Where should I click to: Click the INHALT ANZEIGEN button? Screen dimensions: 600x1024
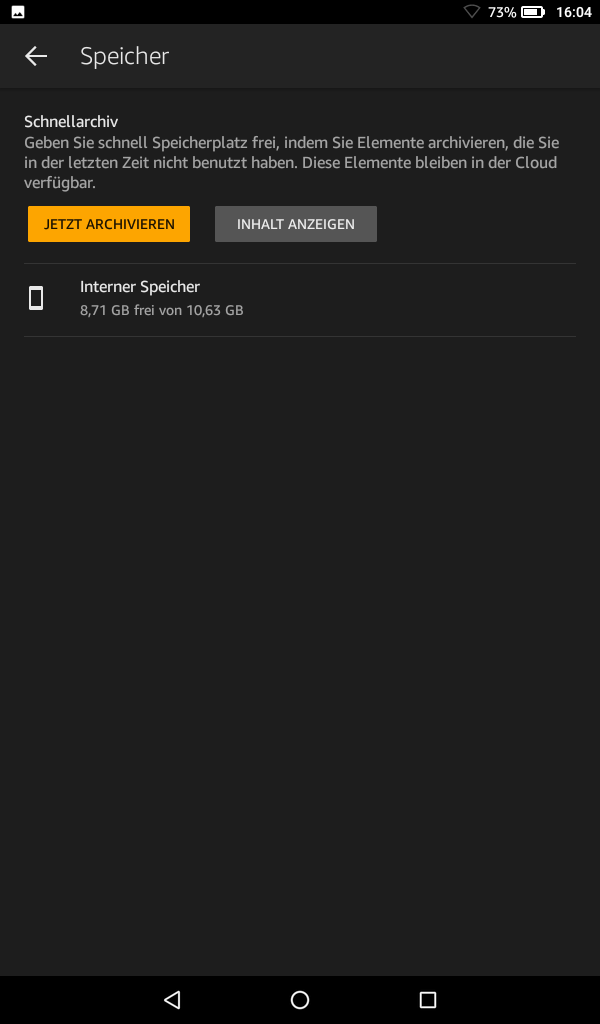pos(296,224)
